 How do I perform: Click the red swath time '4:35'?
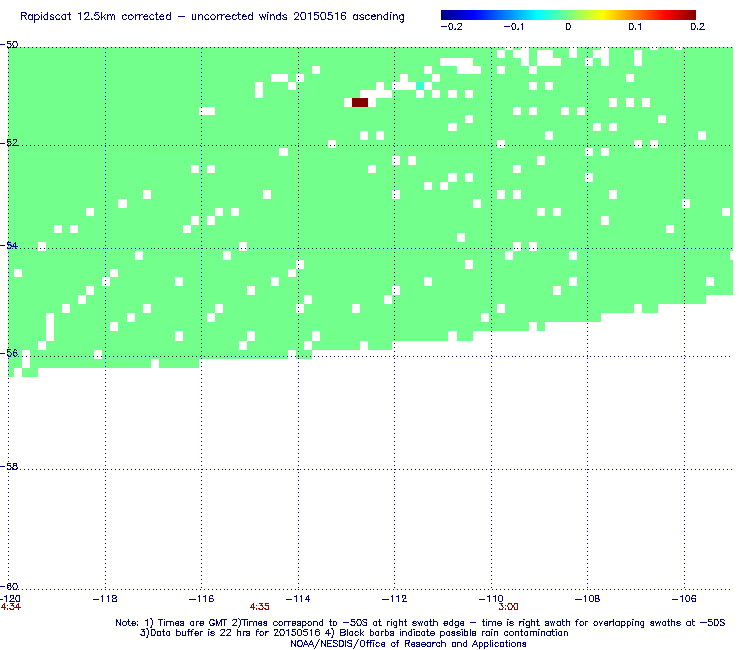click(260, 607)
